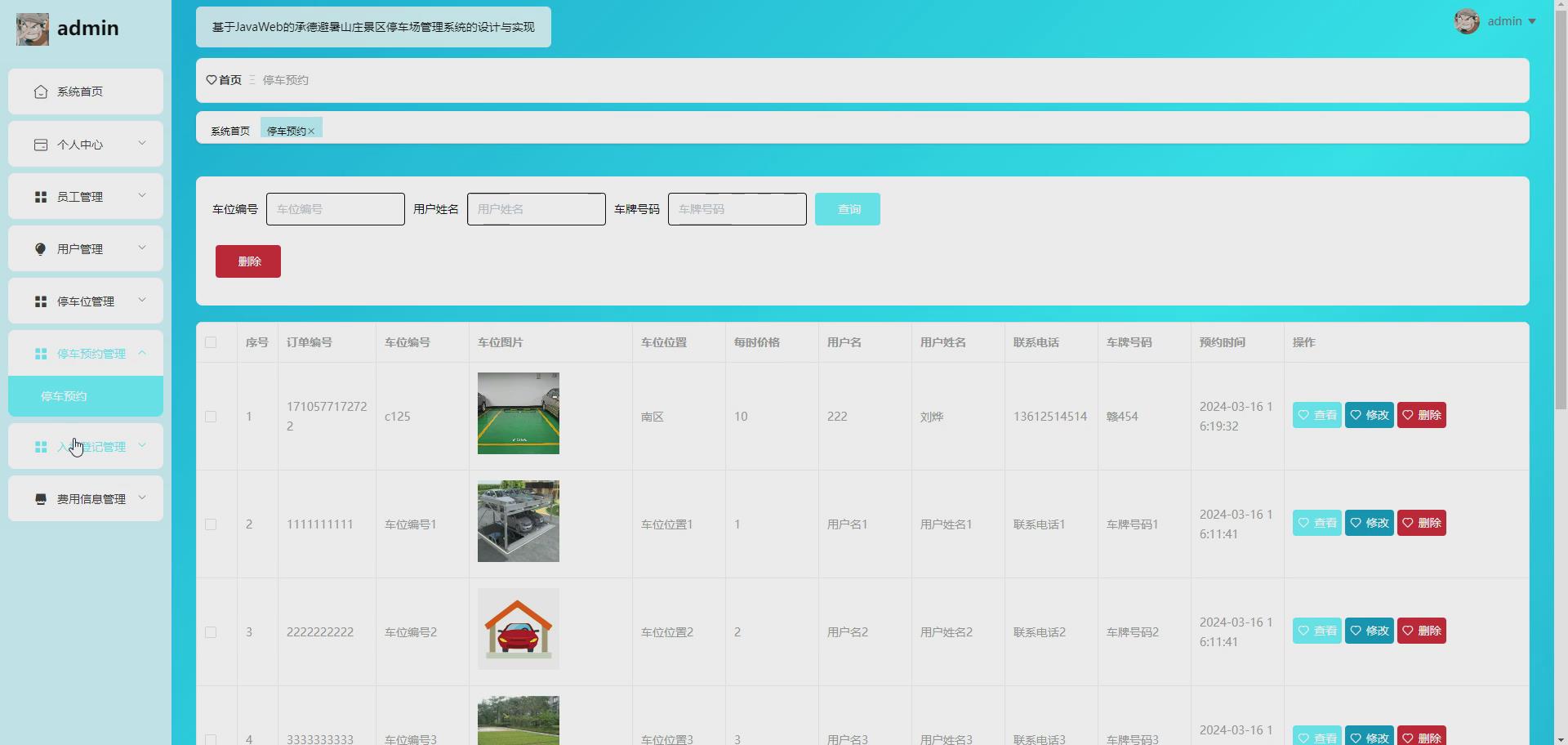
Task: Click the heart icon on 修改 for 车位编号2
Action: click(x=1356, y=631)
